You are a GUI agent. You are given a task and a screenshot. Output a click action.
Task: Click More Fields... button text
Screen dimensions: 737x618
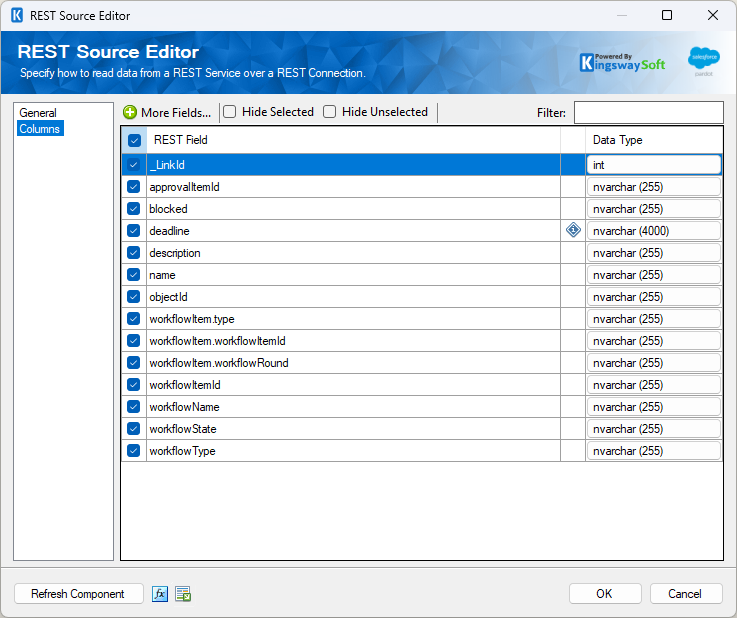176,113
